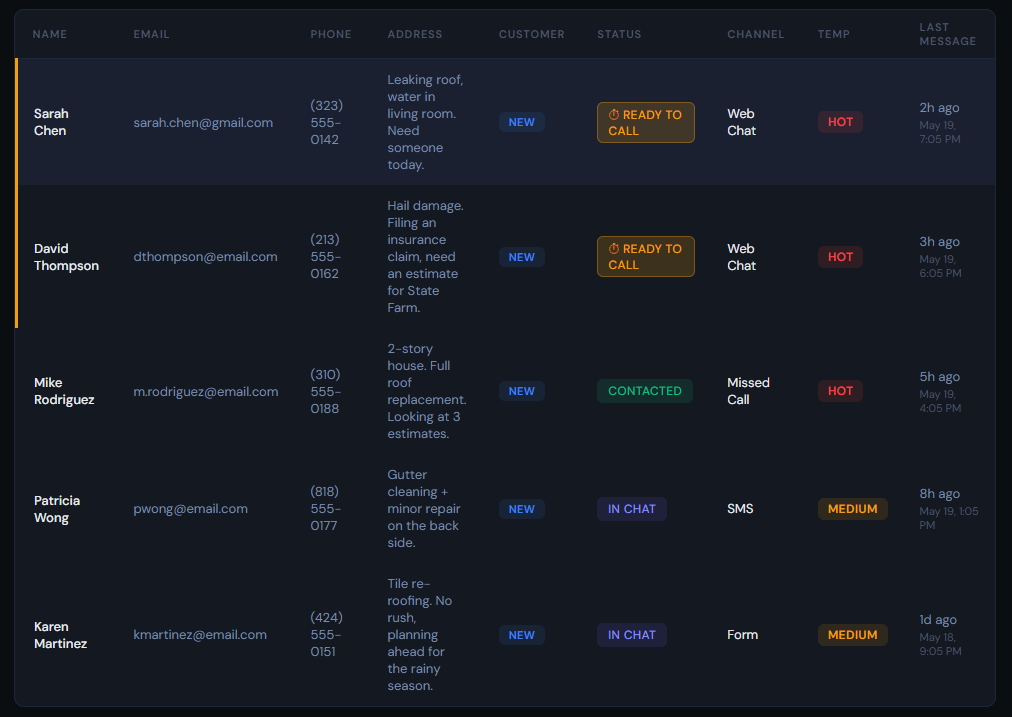Viewport: 1012px width, 717px height.
Task: Click Mike Rodriguez's HOT temperature badge
Action: click(x=840, y=391)
